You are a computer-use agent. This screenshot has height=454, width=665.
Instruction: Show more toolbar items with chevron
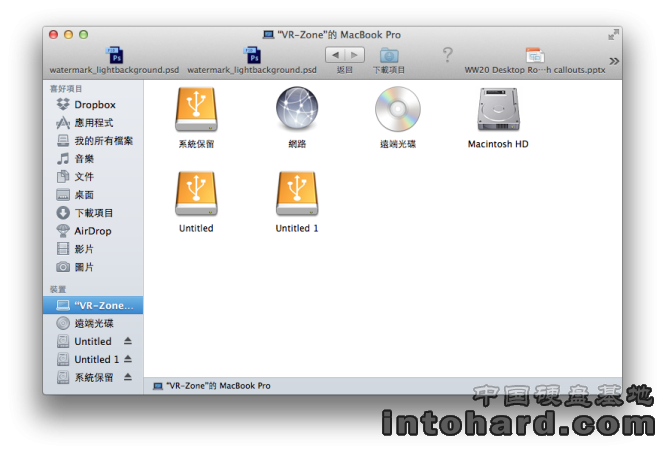(614, 61)
